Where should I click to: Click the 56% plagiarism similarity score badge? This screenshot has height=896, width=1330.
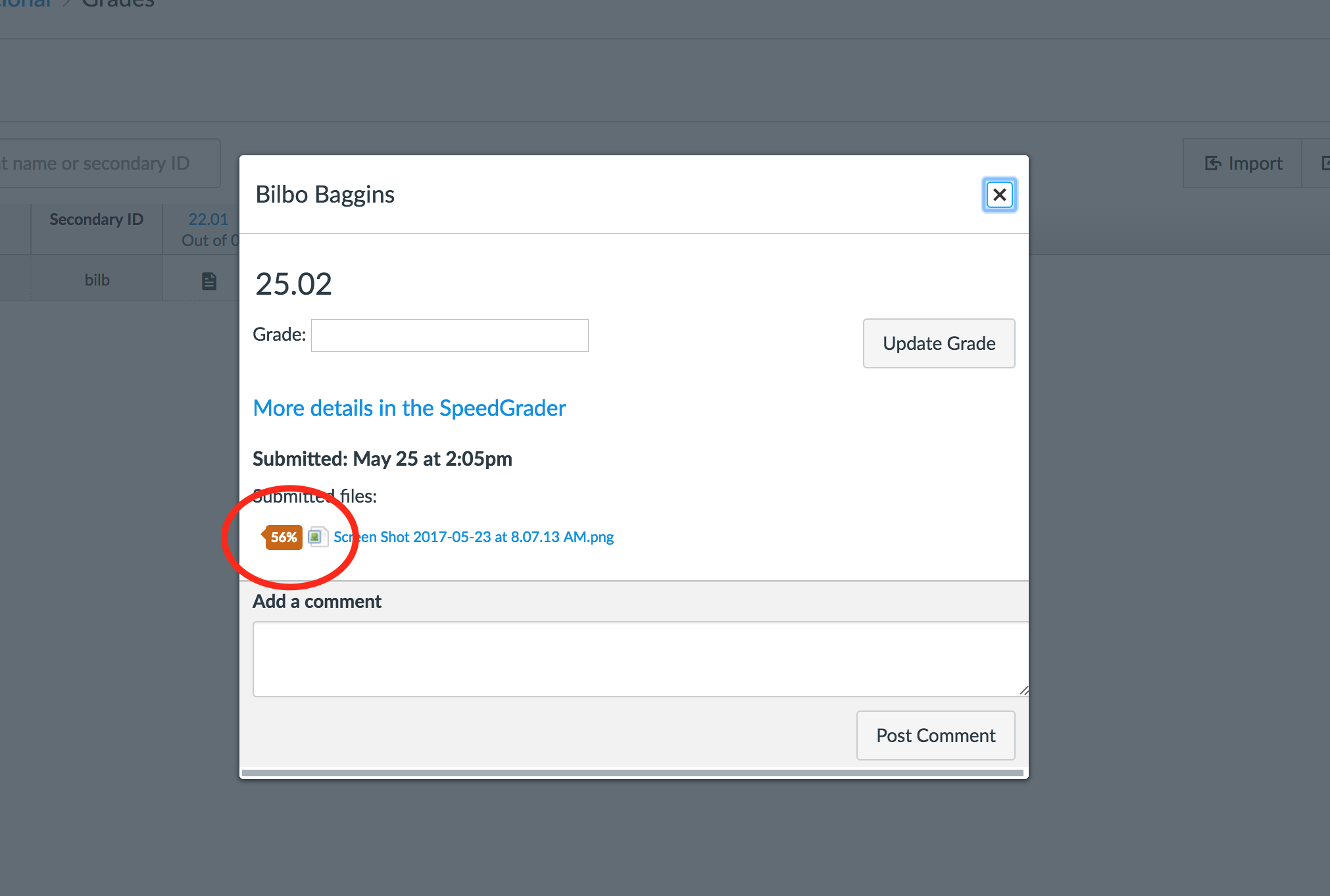[x=283, y=537]
